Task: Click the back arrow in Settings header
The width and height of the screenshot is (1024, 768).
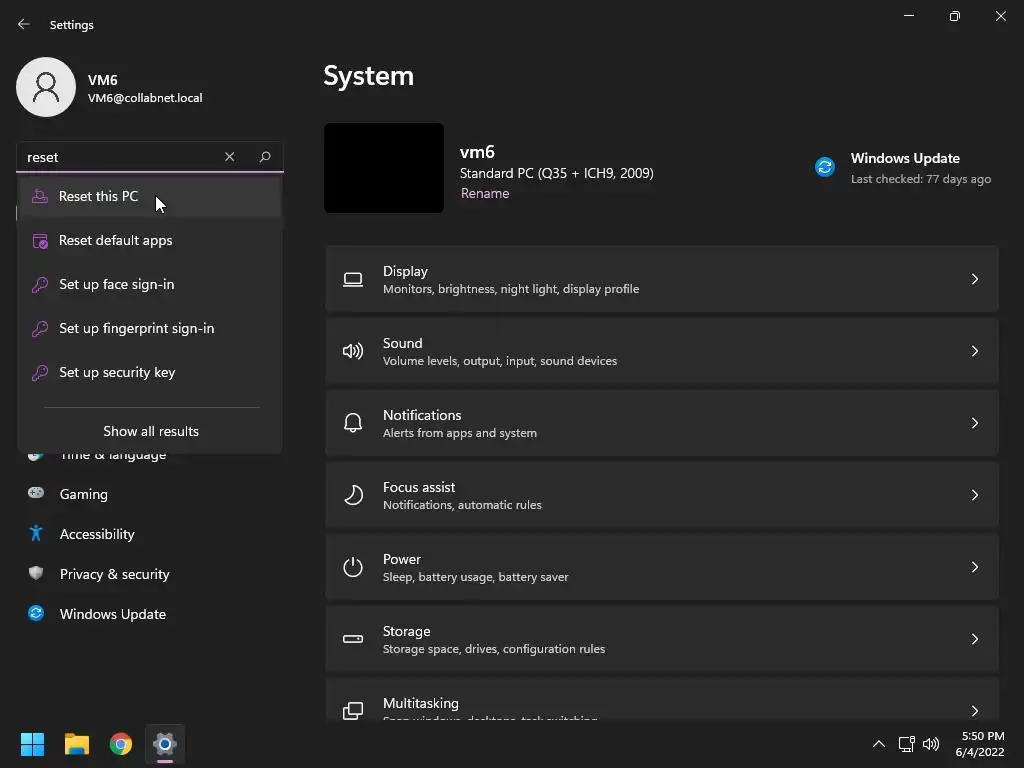Action: coord(24,24)
